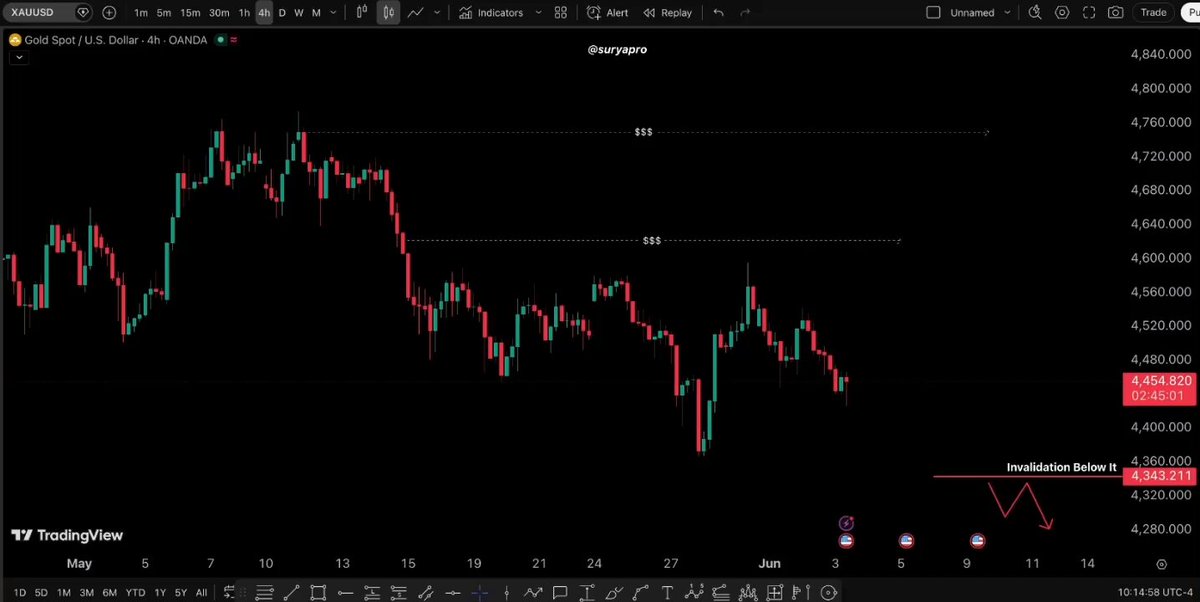Select the T text drawing tool

[x=667, y=592]
